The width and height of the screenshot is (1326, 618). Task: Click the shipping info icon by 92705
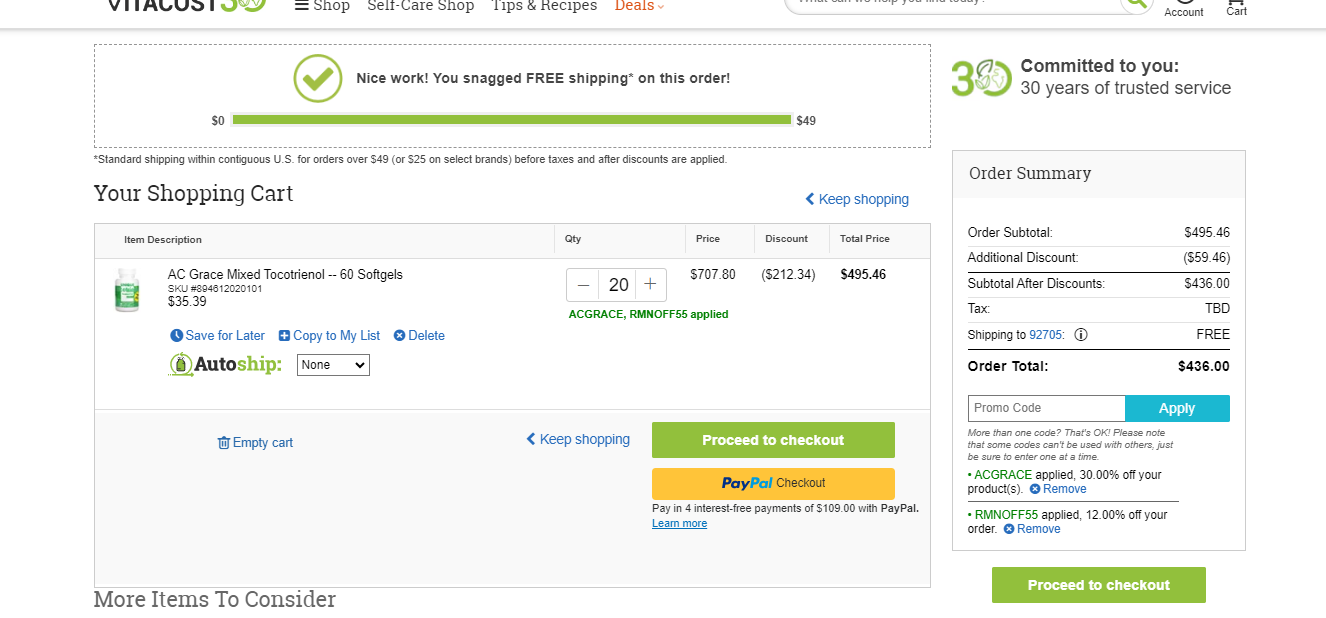(1081, 335)
